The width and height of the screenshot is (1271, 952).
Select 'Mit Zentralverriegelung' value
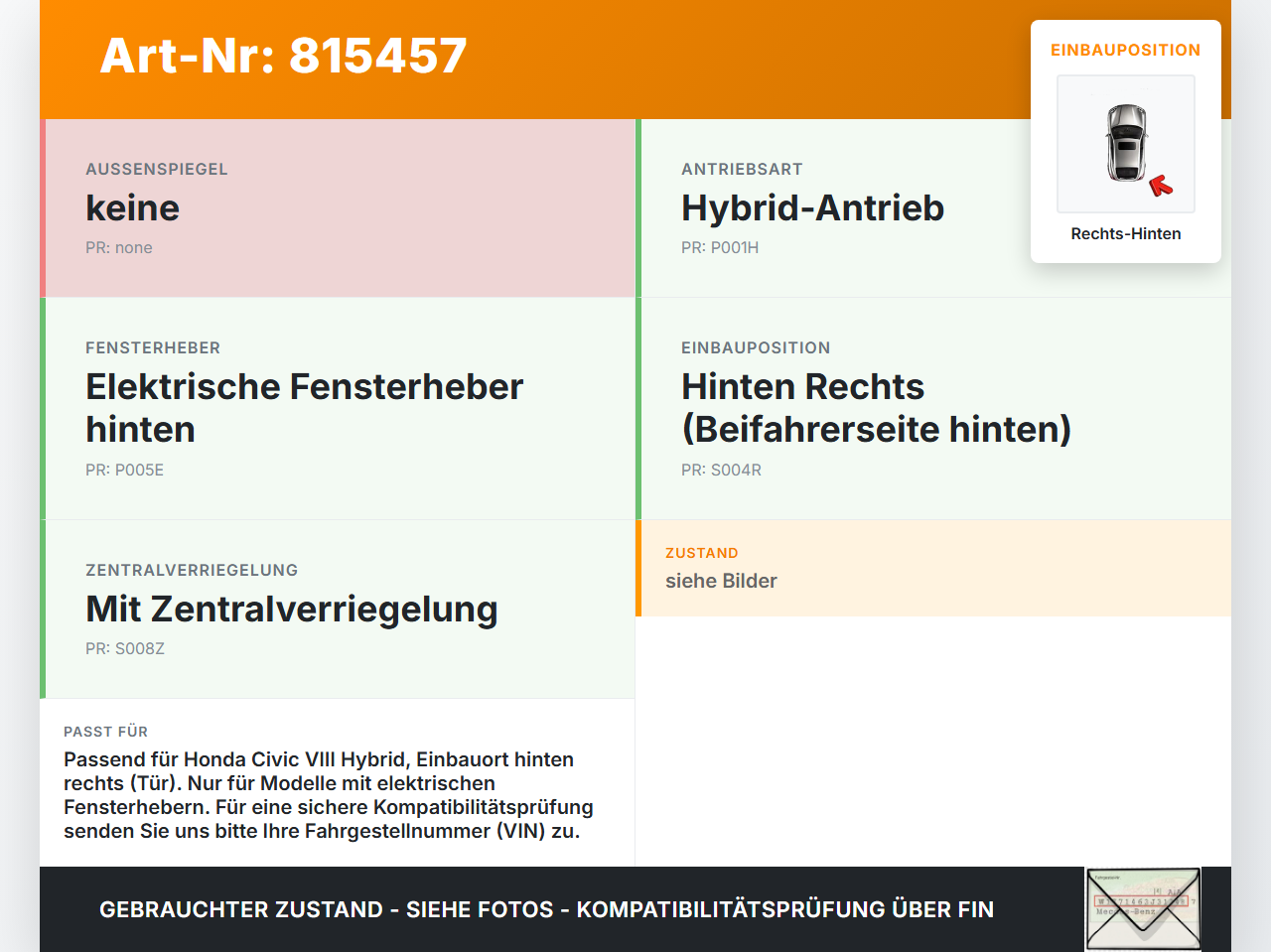(x=292, y=610)
